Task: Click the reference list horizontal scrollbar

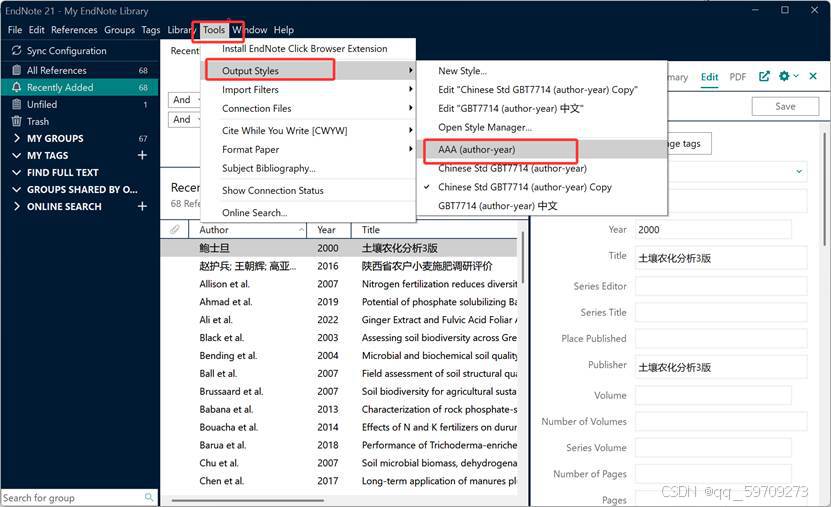Action: click(247, 500)
